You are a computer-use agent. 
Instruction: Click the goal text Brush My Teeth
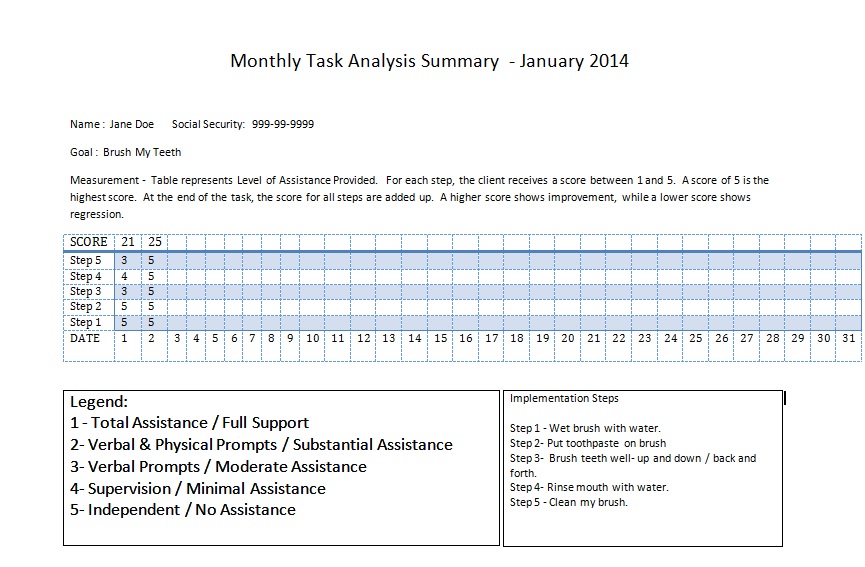pos(142,152)
